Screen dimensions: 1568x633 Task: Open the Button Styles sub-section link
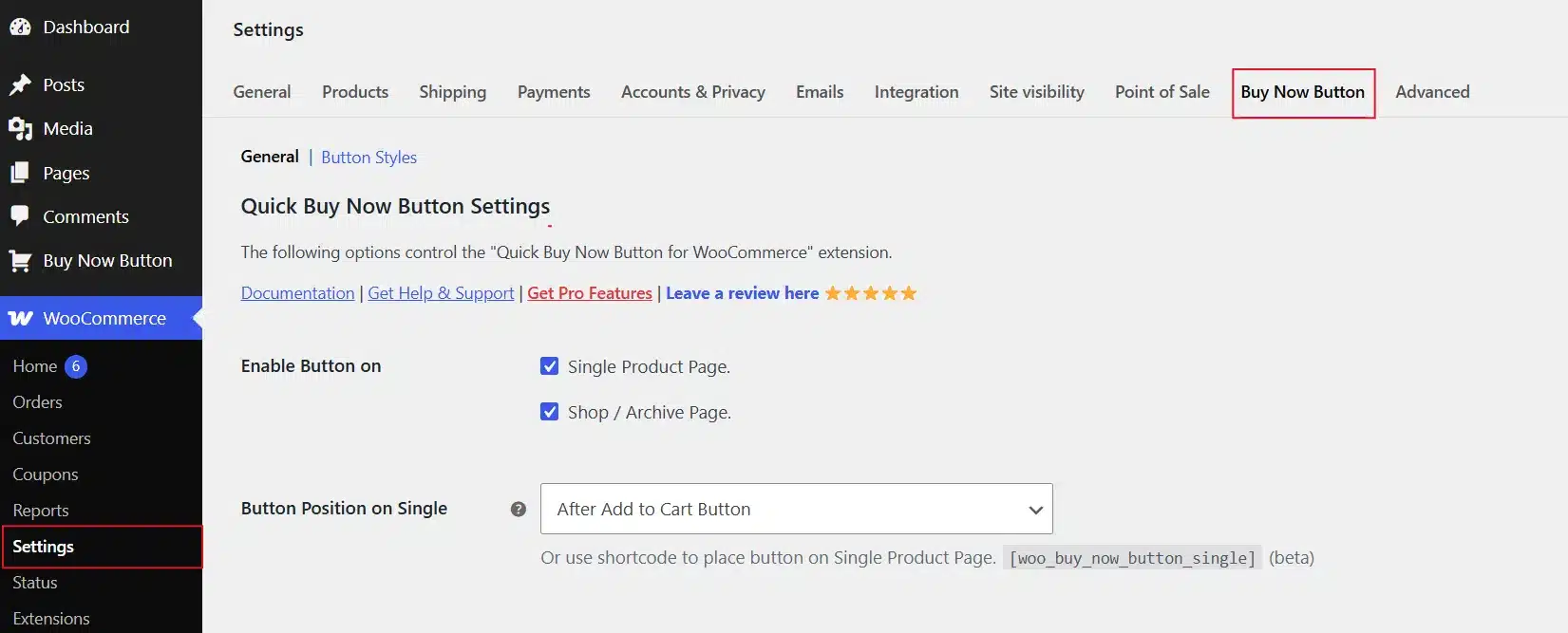368,158
